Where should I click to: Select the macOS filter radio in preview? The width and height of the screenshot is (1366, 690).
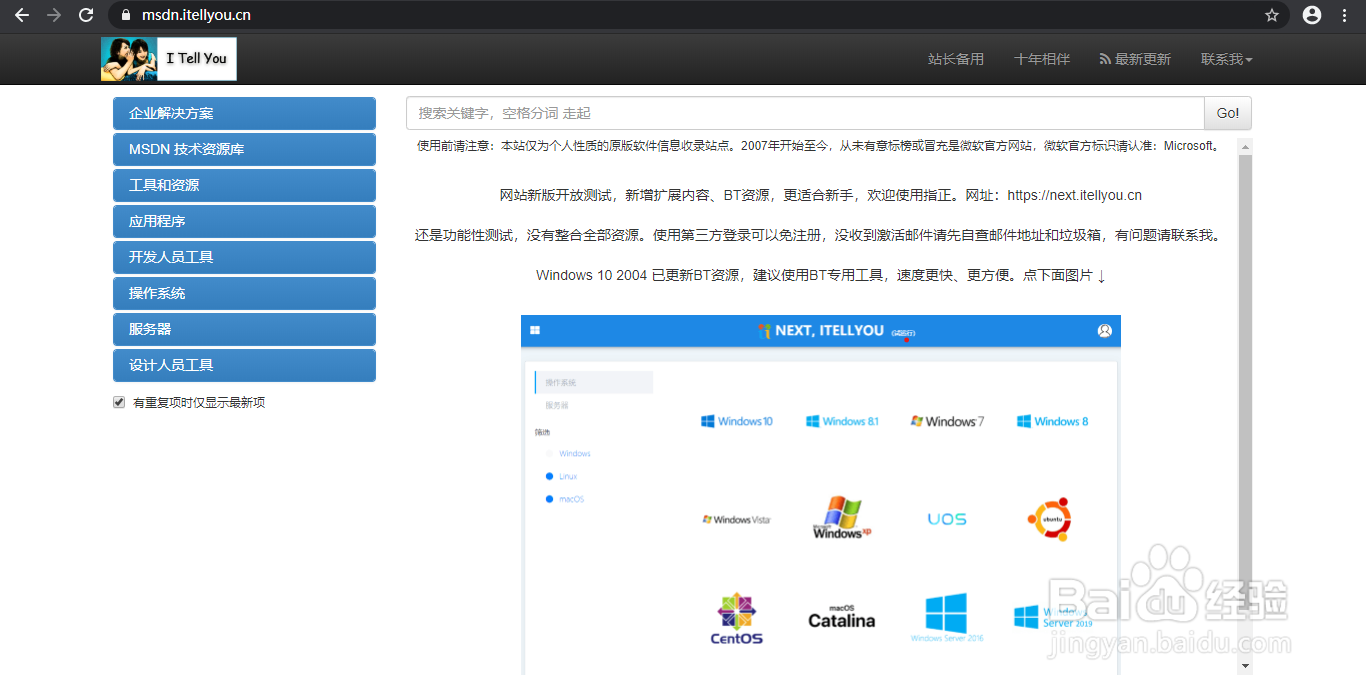point(549,499)
